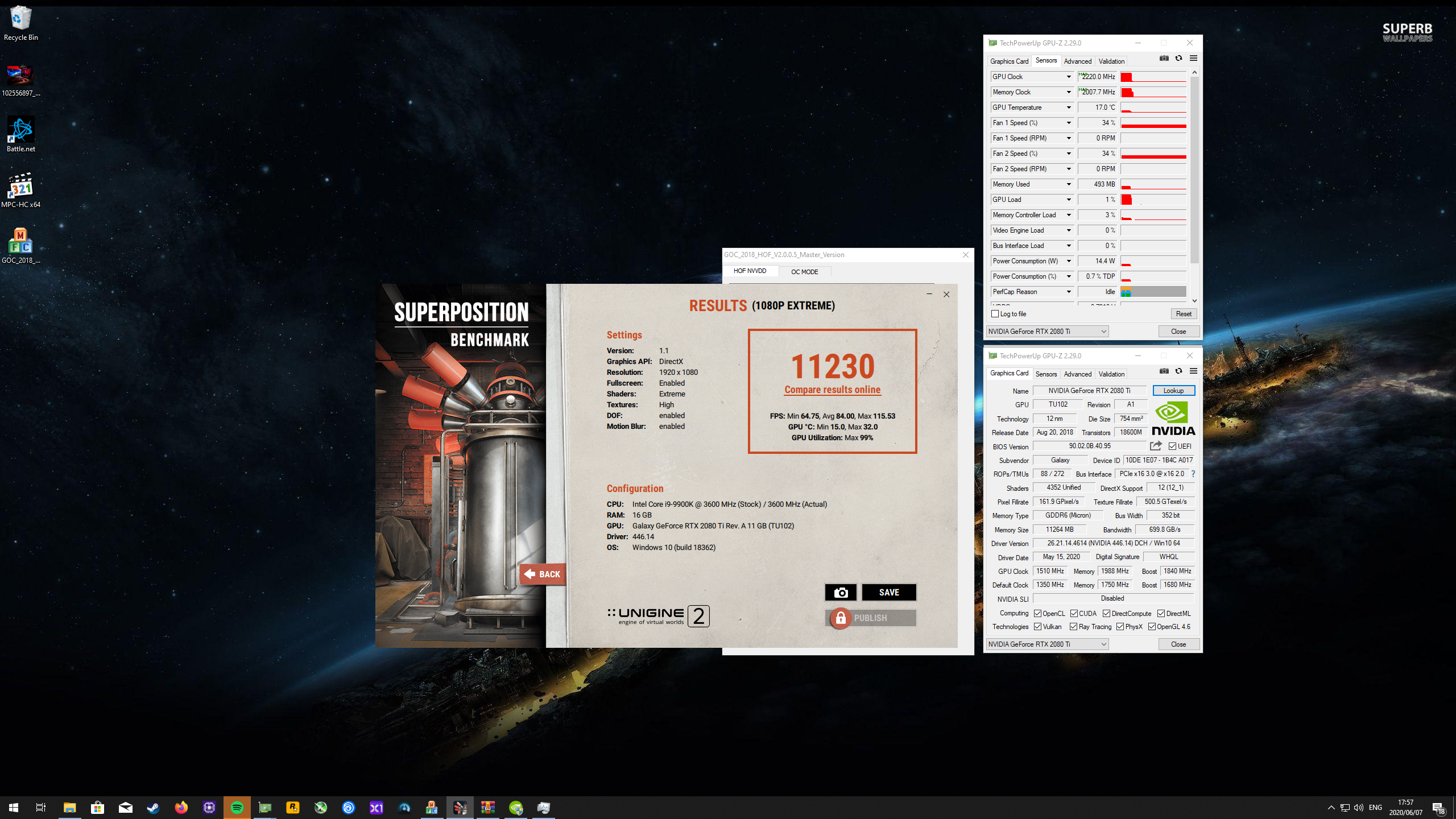Toggle the PhysX checkbox

(x=1120, y=627)
